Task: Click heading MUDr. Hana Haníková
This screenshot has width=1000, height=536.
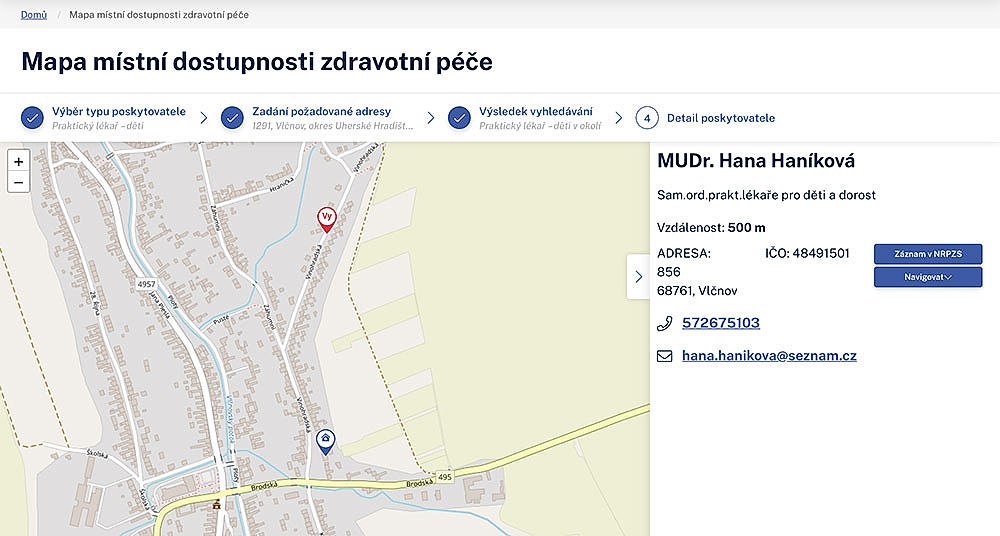Action: pyautogui.click(x=756, y=160)
